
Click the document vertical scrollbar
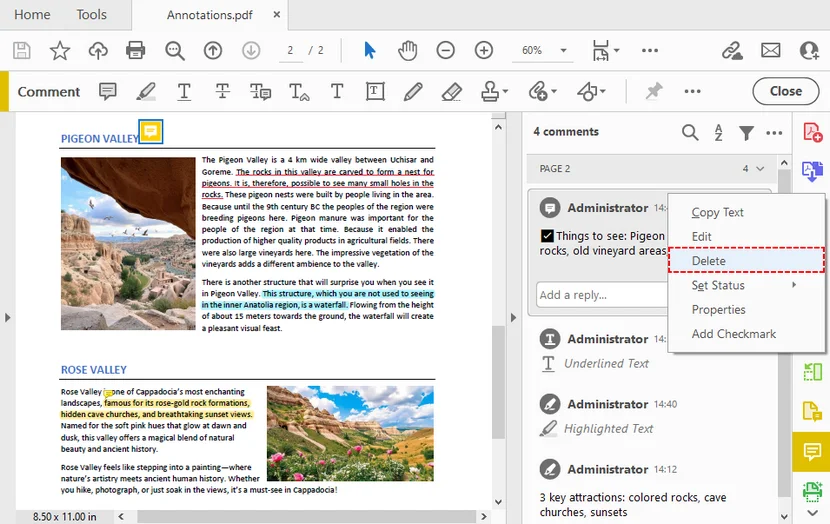tap(498, 382)
